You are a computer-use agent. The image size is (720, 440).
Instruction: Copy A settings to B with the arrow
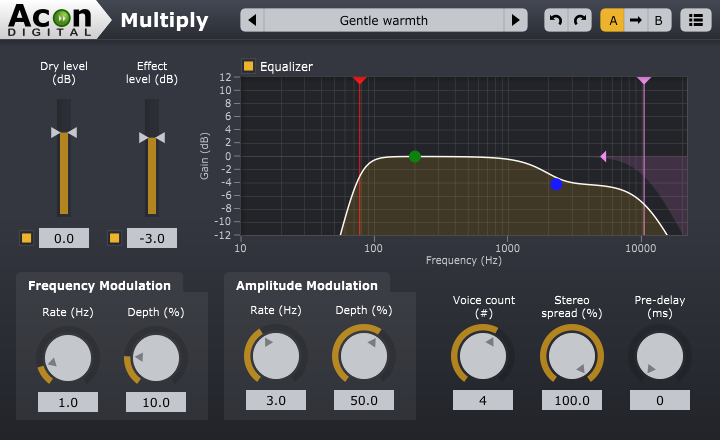click(x=636, y=20)
